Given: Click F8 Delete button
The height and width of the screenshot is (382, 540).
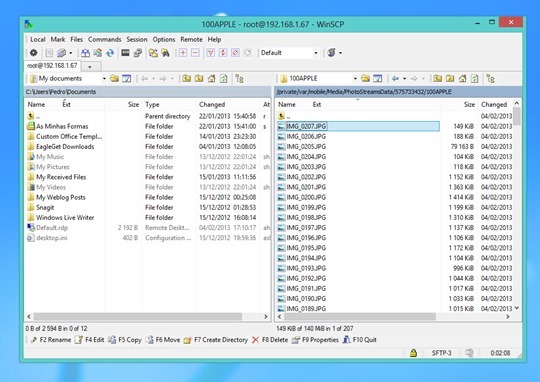Looking at the screenshot, I should click(270, 340).
